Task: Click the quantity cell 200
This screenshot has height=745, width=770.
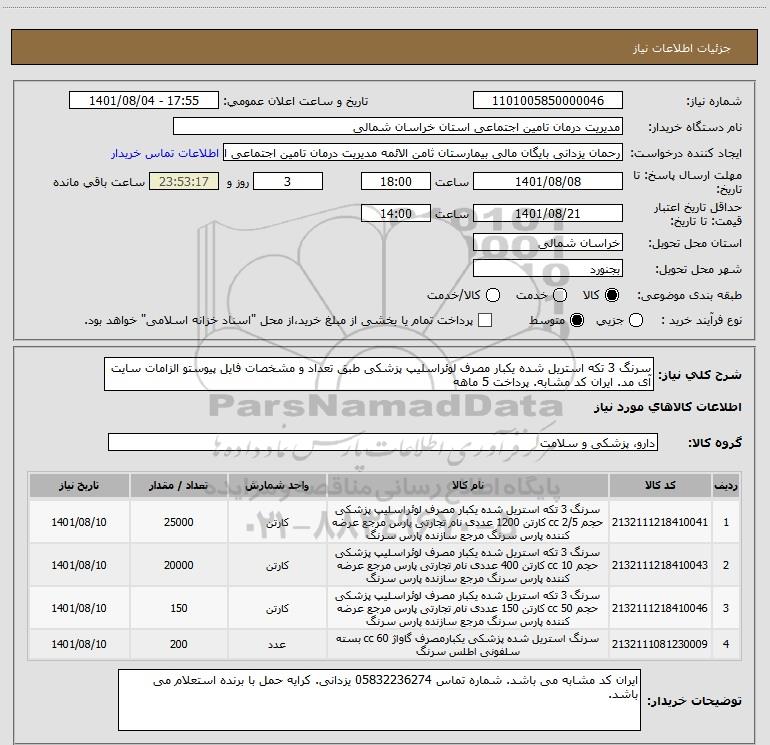Action: coord(178,643)
